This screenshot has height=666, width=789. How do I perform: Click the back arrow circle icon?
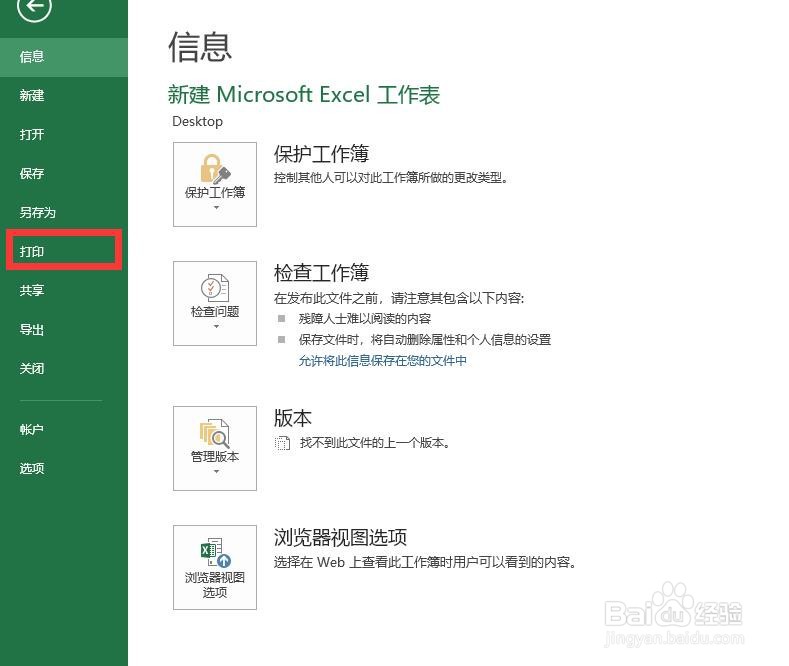[x=34, y=7]
